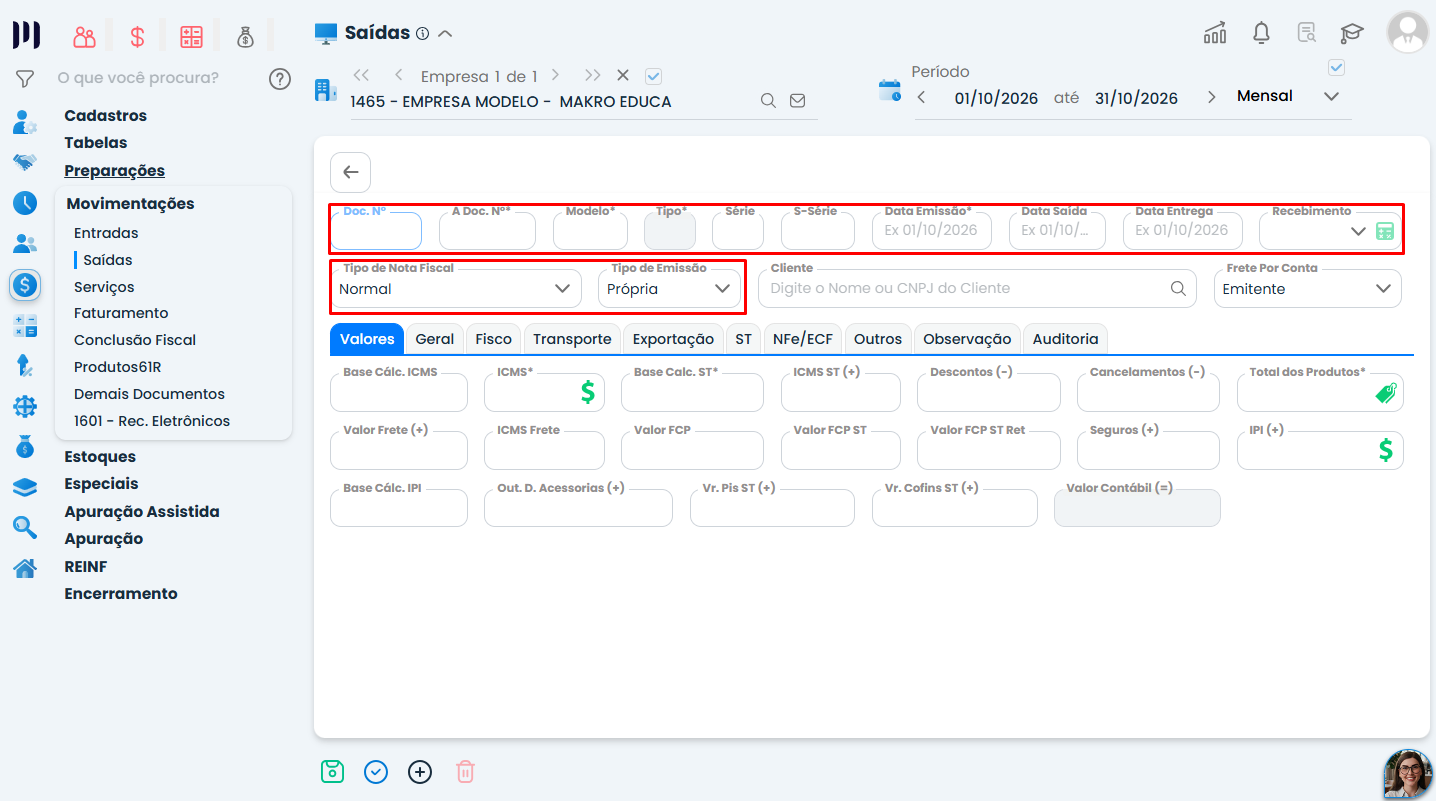
Task: Click the green dollar icon in ICMS field
Action: click(x=589, y=392)
